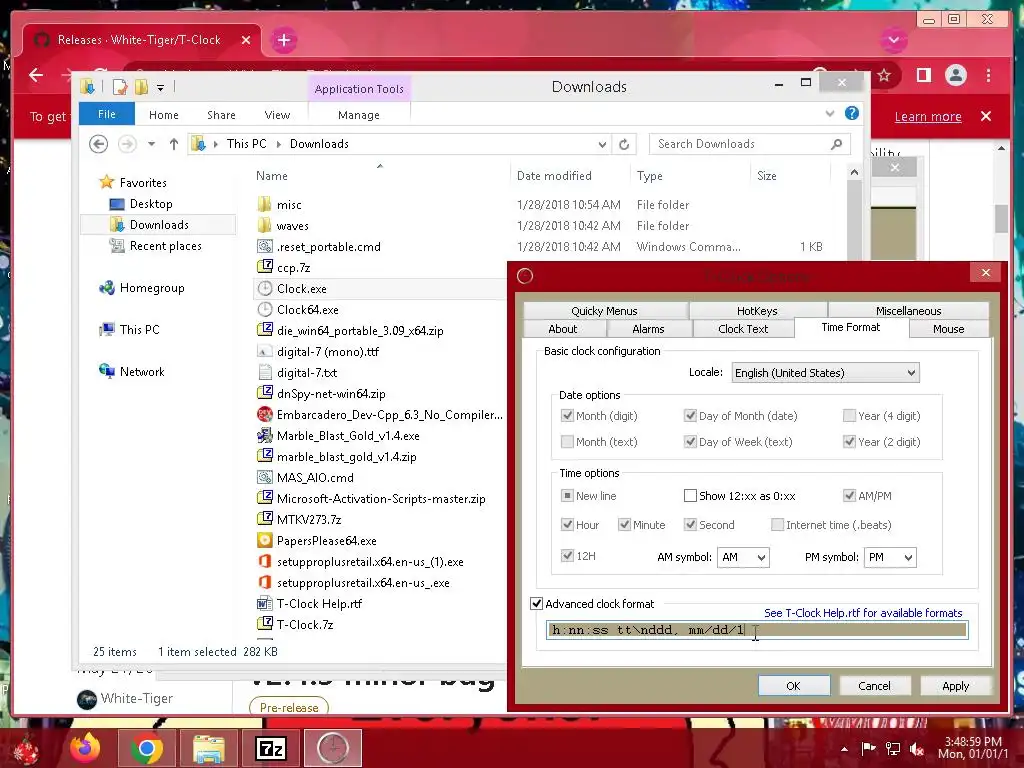The width and height of the screenshot is (1024, 768).
Task: Click Chrome bookmark star icon
Action: pos(884,75)
